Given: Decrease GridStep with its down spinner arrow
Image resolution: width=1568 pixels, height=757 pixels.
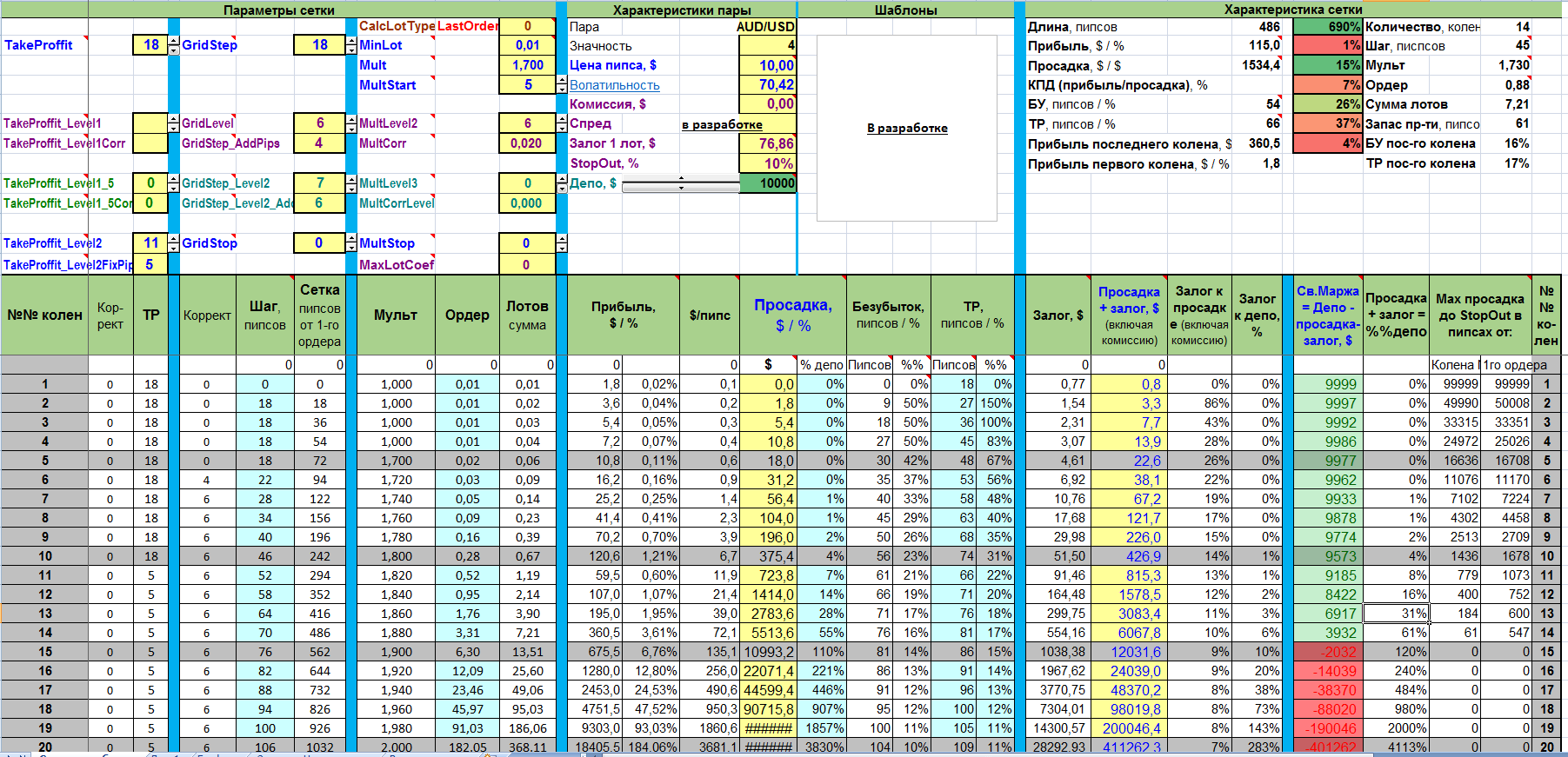Looking at the screenshot, I should click(350, 50).
